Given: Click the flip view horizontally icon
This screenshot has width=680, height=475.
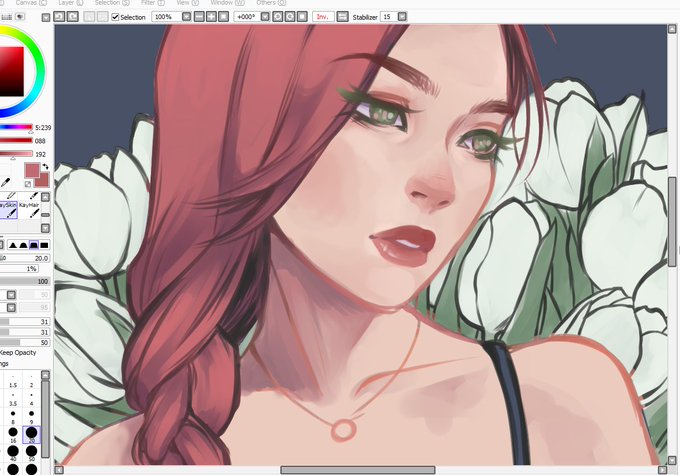Looking at the screenshot, I should click(x=342, y=17).
